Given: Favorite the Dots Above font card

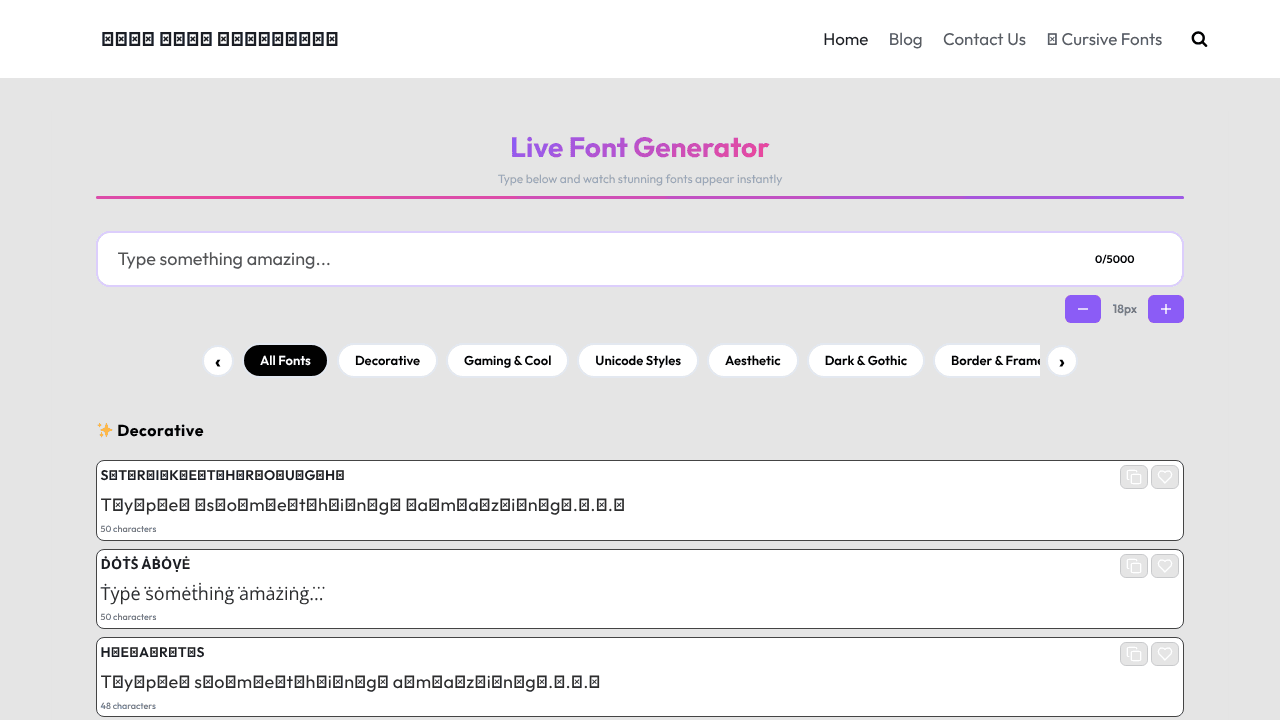Looking at the screenshot, I should click(1165, 566).
